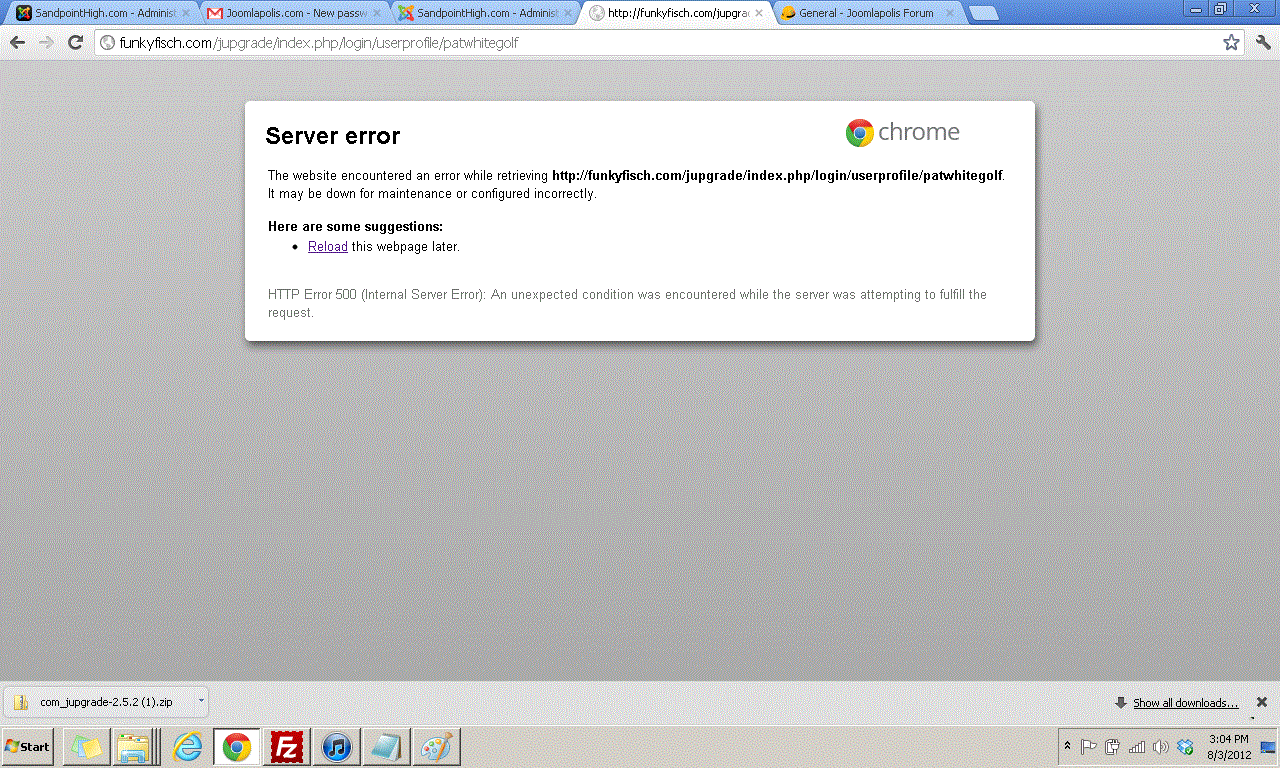This screenshot has width=1280, height=768.
Task: Click the volume speaker icon in tray
Action: pos(1161,747)
